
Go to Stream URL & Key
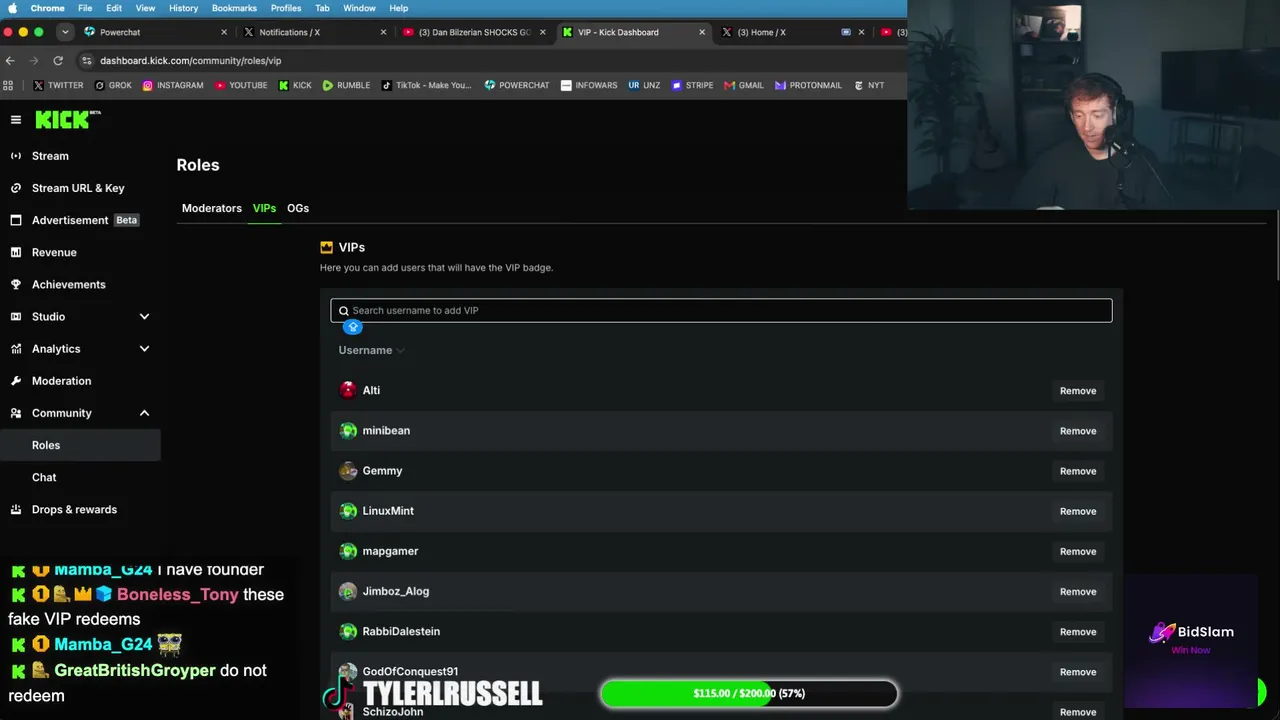tap(80, 188)
